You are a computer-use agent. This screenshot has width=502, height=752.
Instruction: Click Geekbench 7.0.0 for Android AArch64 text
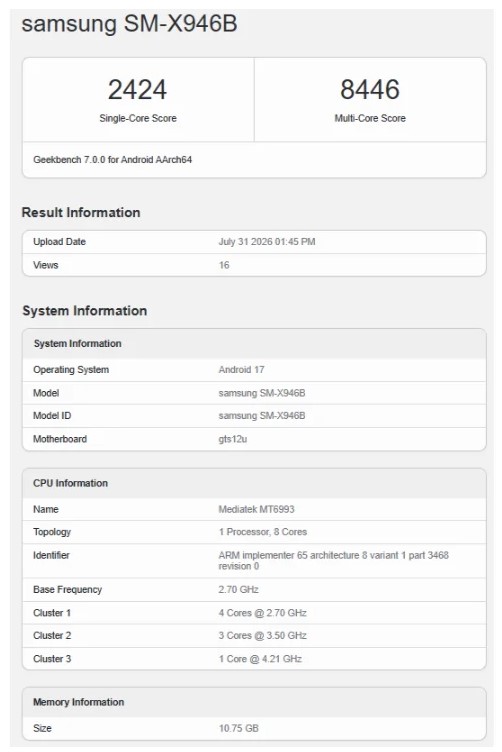[x=113, y=160]
